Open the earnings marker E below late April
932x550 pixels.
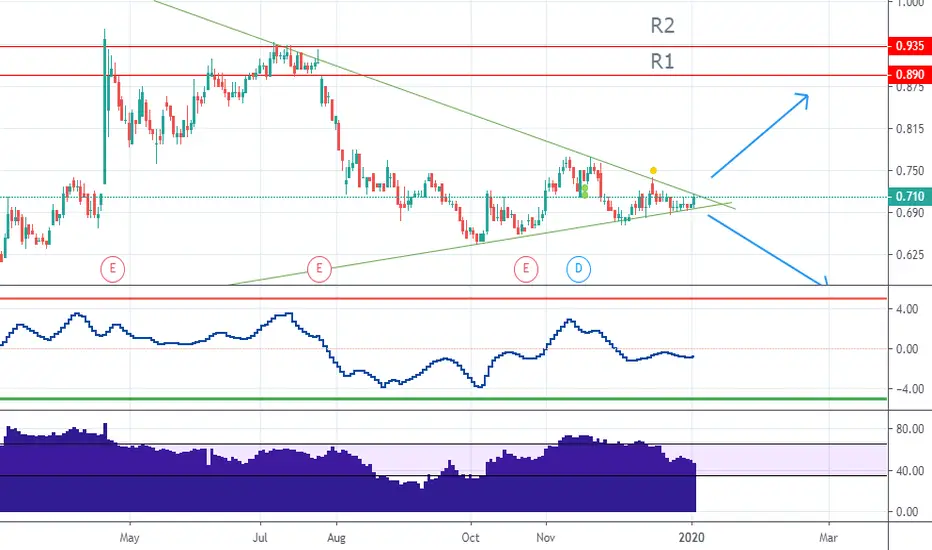(112, 269)
